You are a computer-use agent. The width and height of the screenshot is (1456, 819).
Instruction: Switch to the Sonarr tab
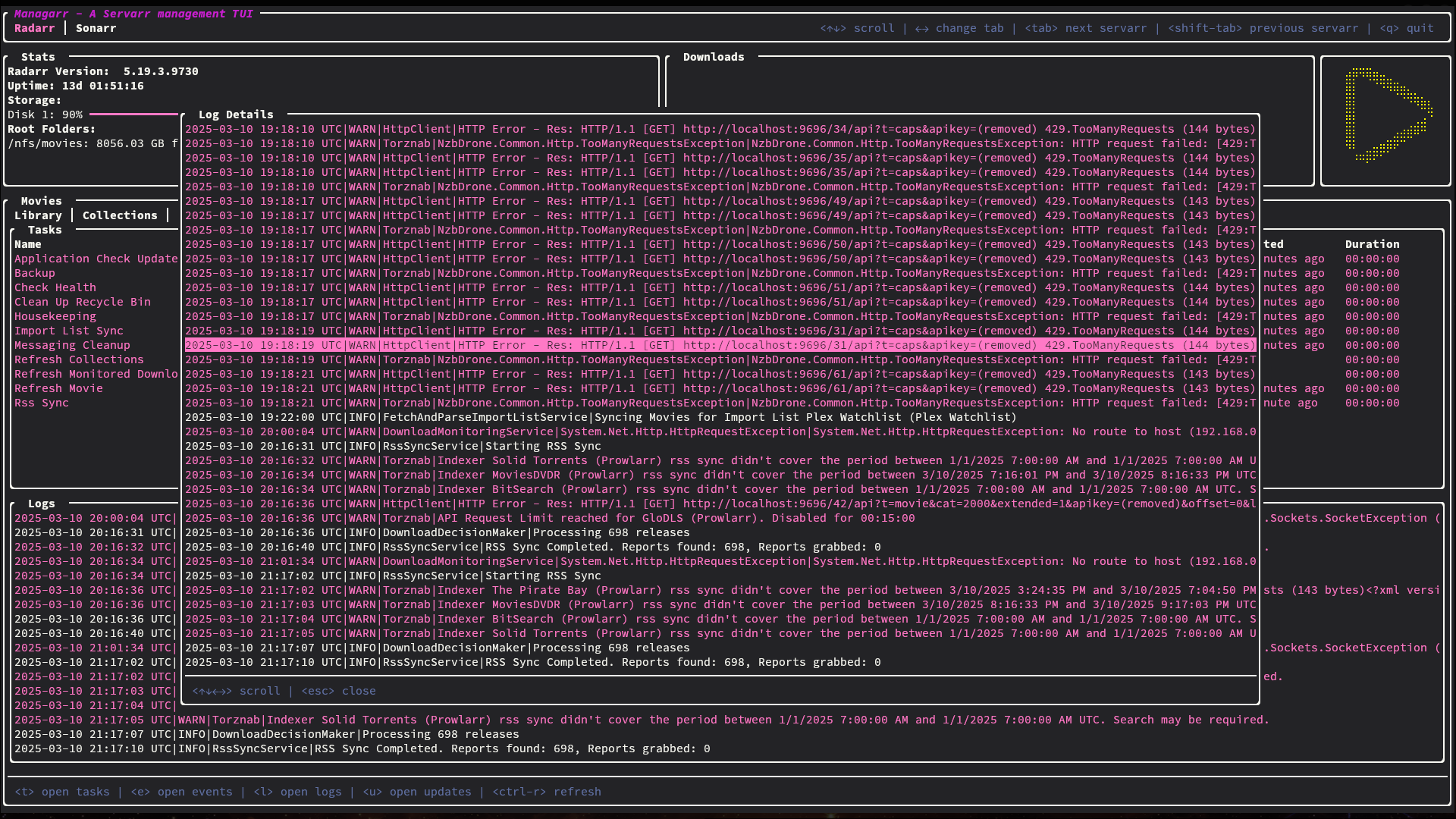tap(96, 28)
